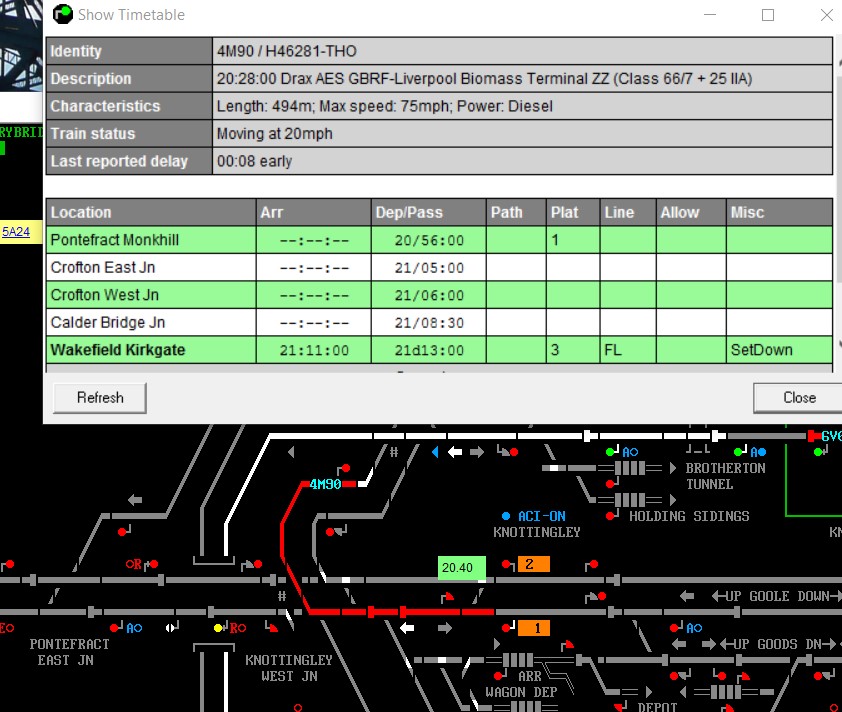
Task: Click the red signal beside the platform 2 label
Action: coord(506,564)
